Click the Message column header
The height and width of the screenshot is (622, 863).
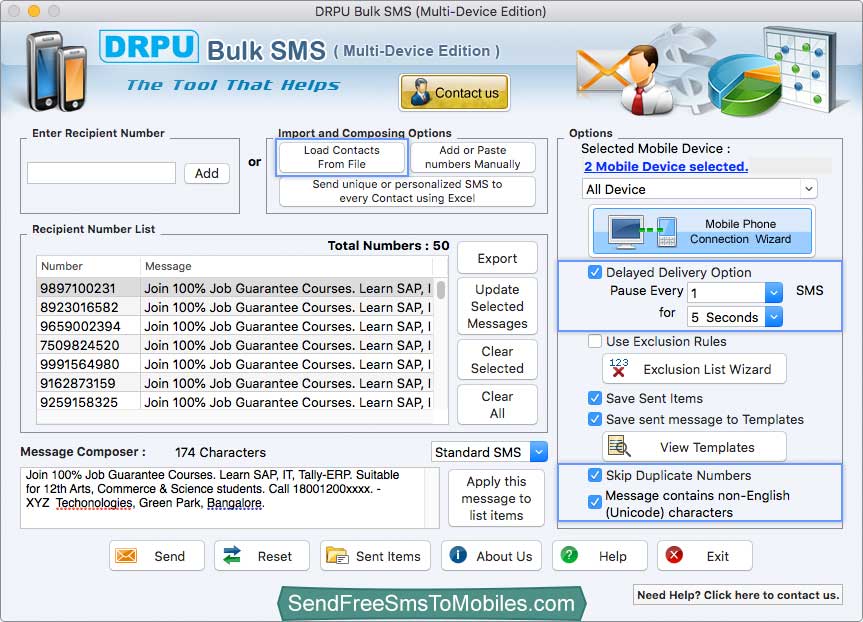tap(286, 266)
